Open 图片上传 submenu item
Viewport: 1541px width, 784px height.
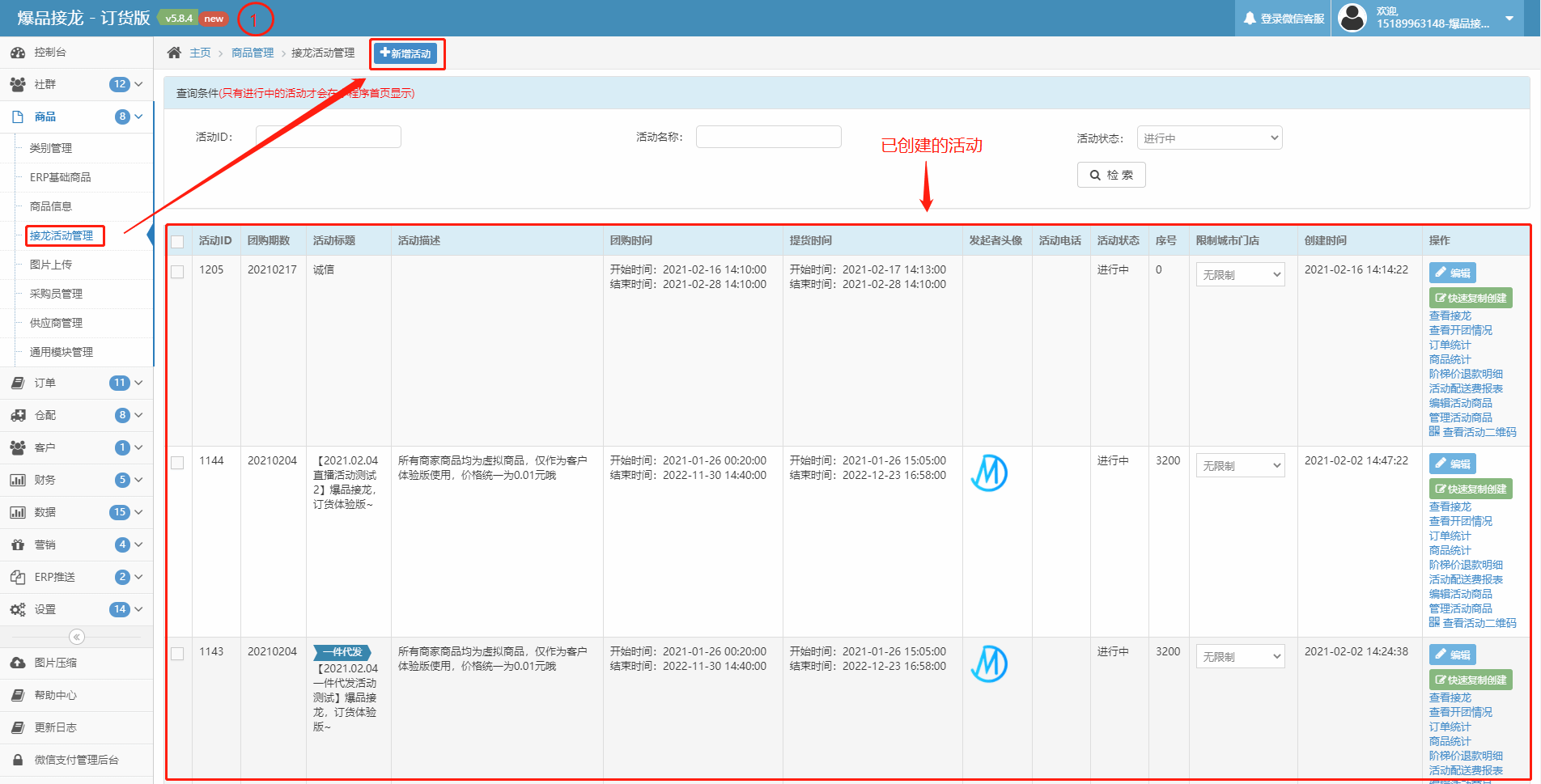click(x=51, y=265)
